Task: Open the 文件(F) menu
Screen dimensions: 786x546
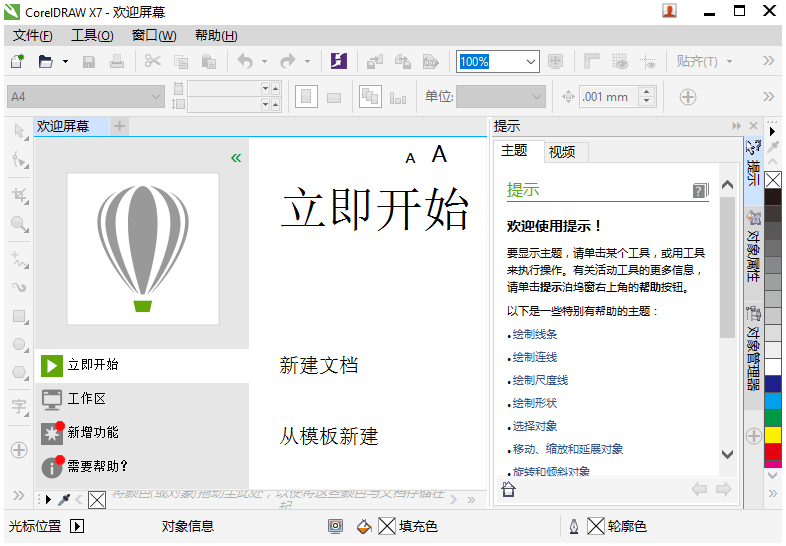Action: click(x=33, y=36)
